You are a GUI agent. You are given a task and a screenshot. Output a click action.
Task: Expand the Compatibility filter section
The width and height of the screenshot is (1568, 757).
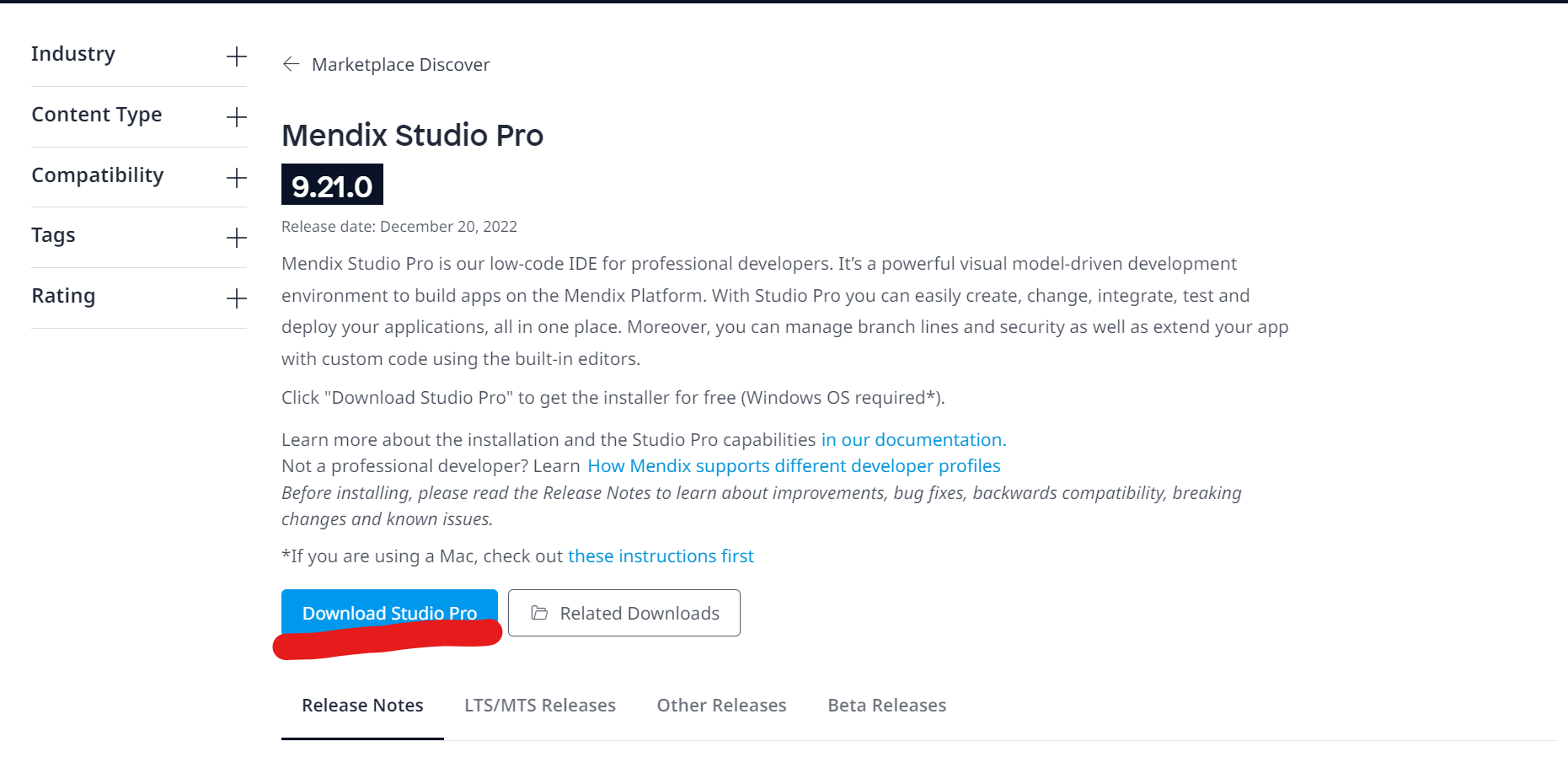[237, 178]
